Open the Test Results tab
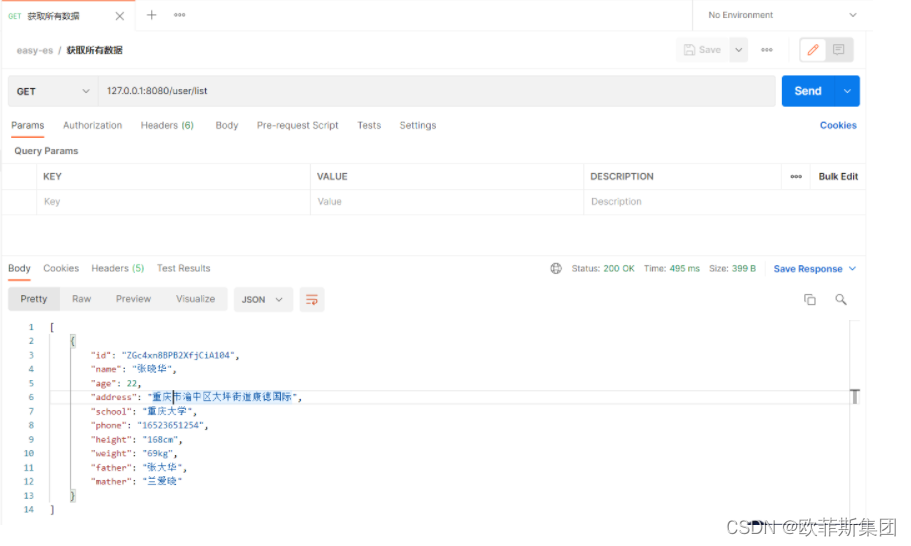 (x=184, y=268)
